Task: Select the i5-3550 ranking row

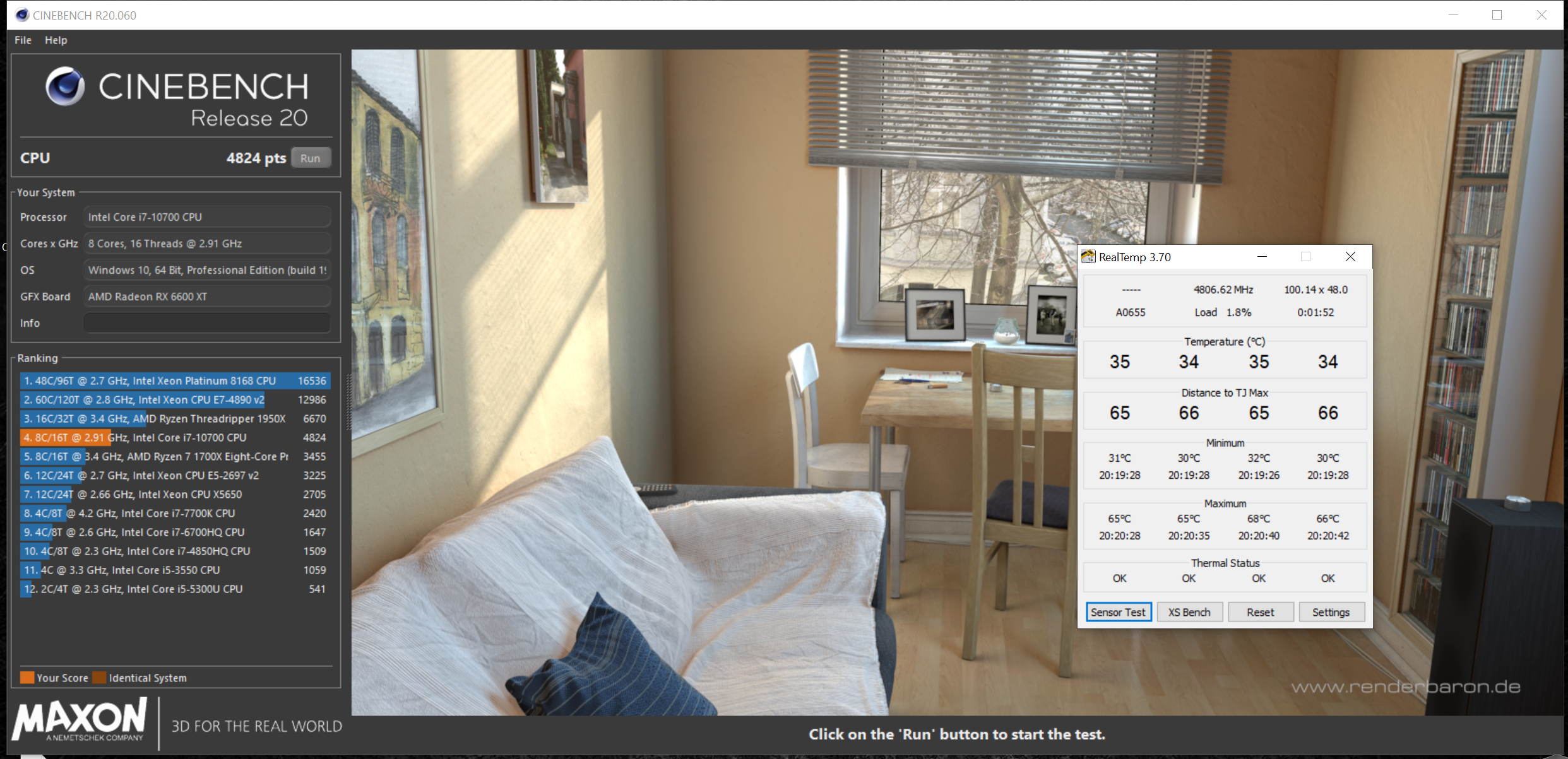Action: coord(175,570)
